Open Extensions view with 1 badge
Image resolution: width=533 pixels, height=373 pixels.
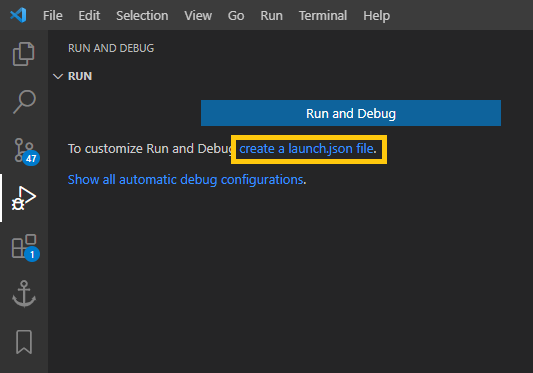(x=25, y=247)
